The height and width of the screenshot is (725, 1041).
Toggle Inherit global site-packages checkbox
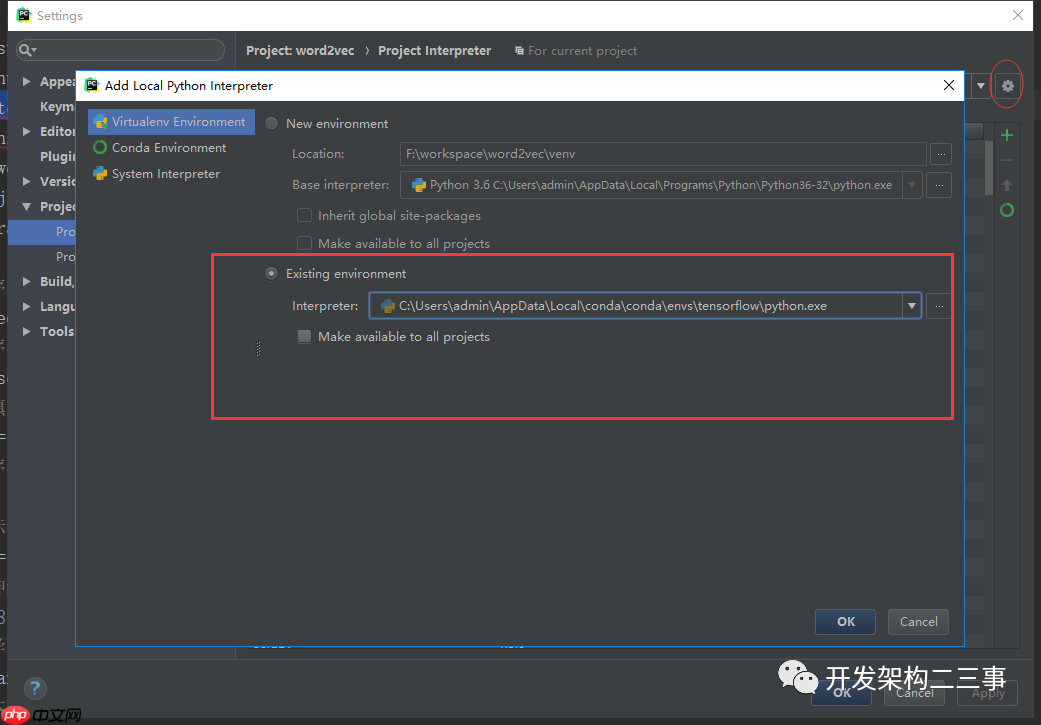pyautogui.click(x=304, y=215)
